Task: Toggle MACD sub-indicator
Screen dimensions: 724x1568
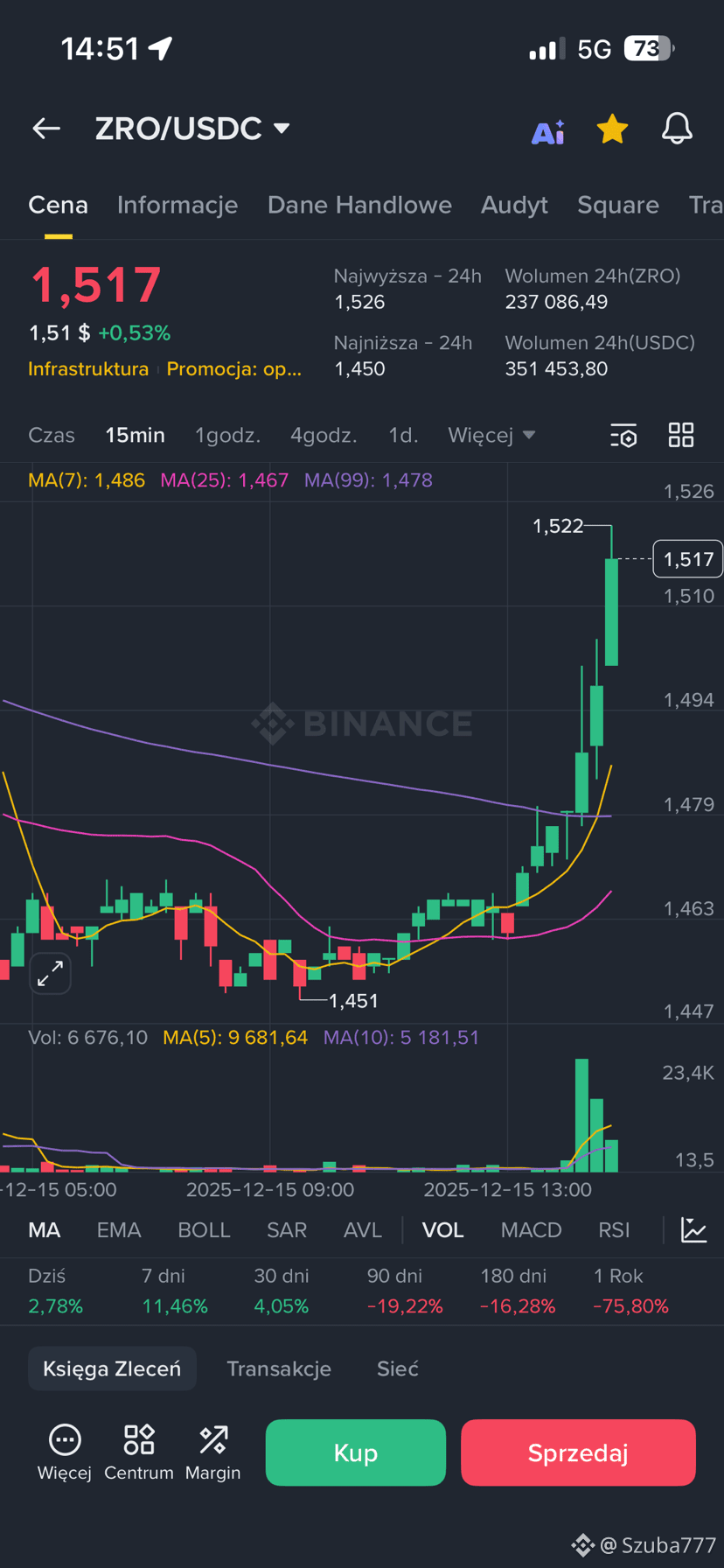Action: click(531, 1229)
